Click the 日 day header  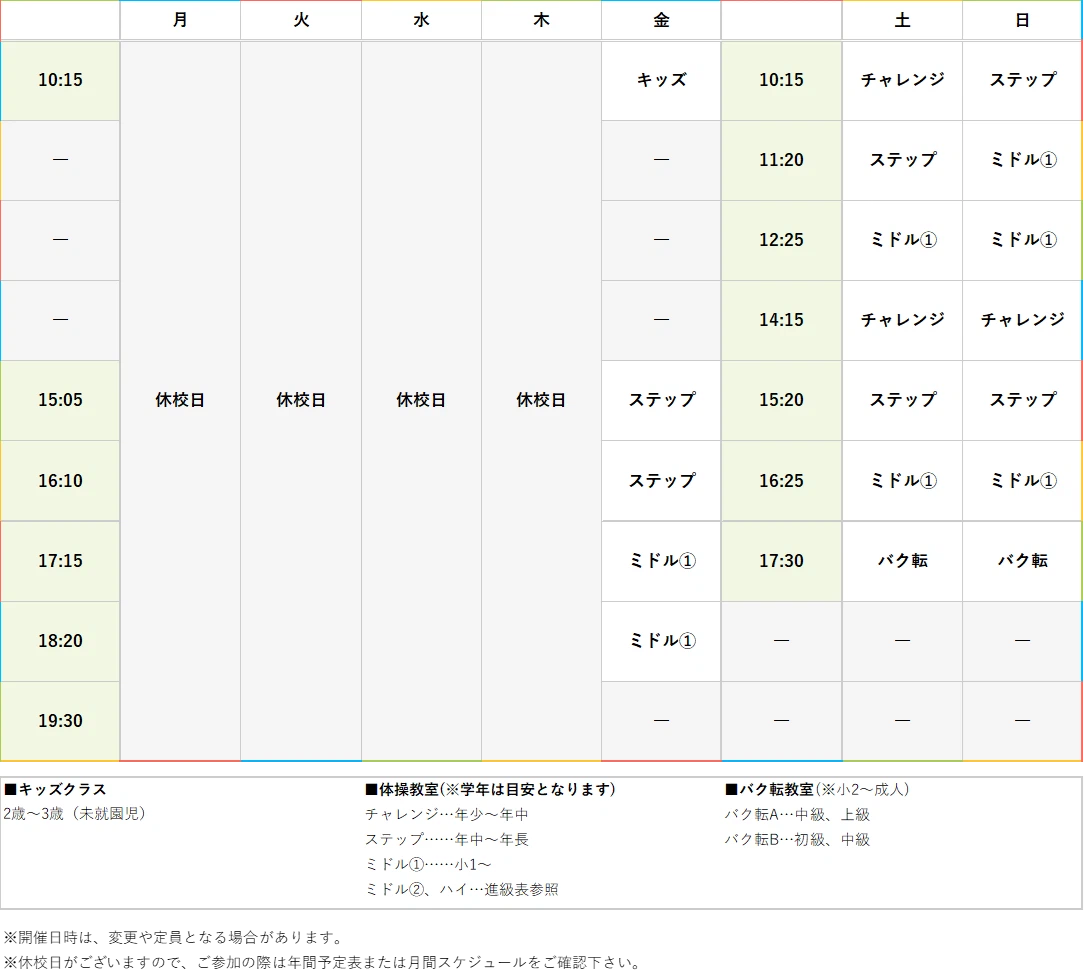pos(1022,20)
